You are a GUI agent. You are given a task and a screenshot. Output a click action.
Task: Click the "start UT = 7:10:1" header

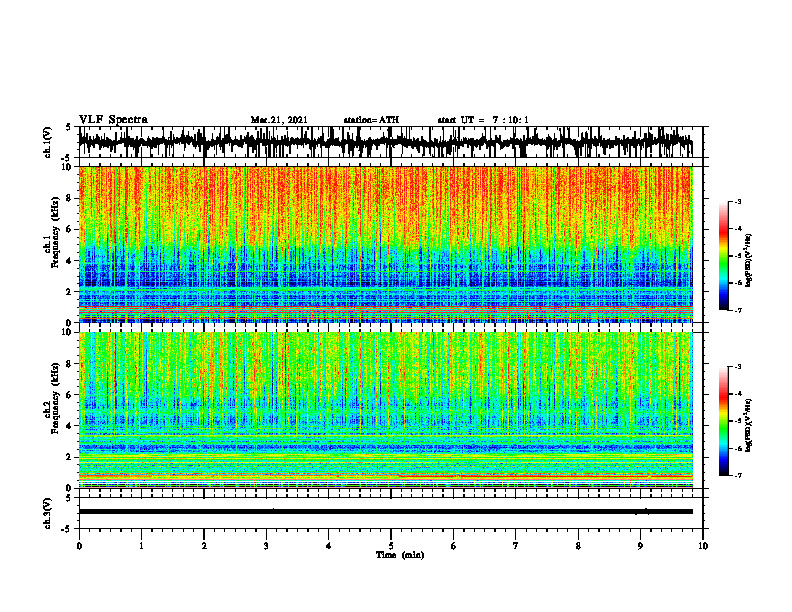(483, 120)
